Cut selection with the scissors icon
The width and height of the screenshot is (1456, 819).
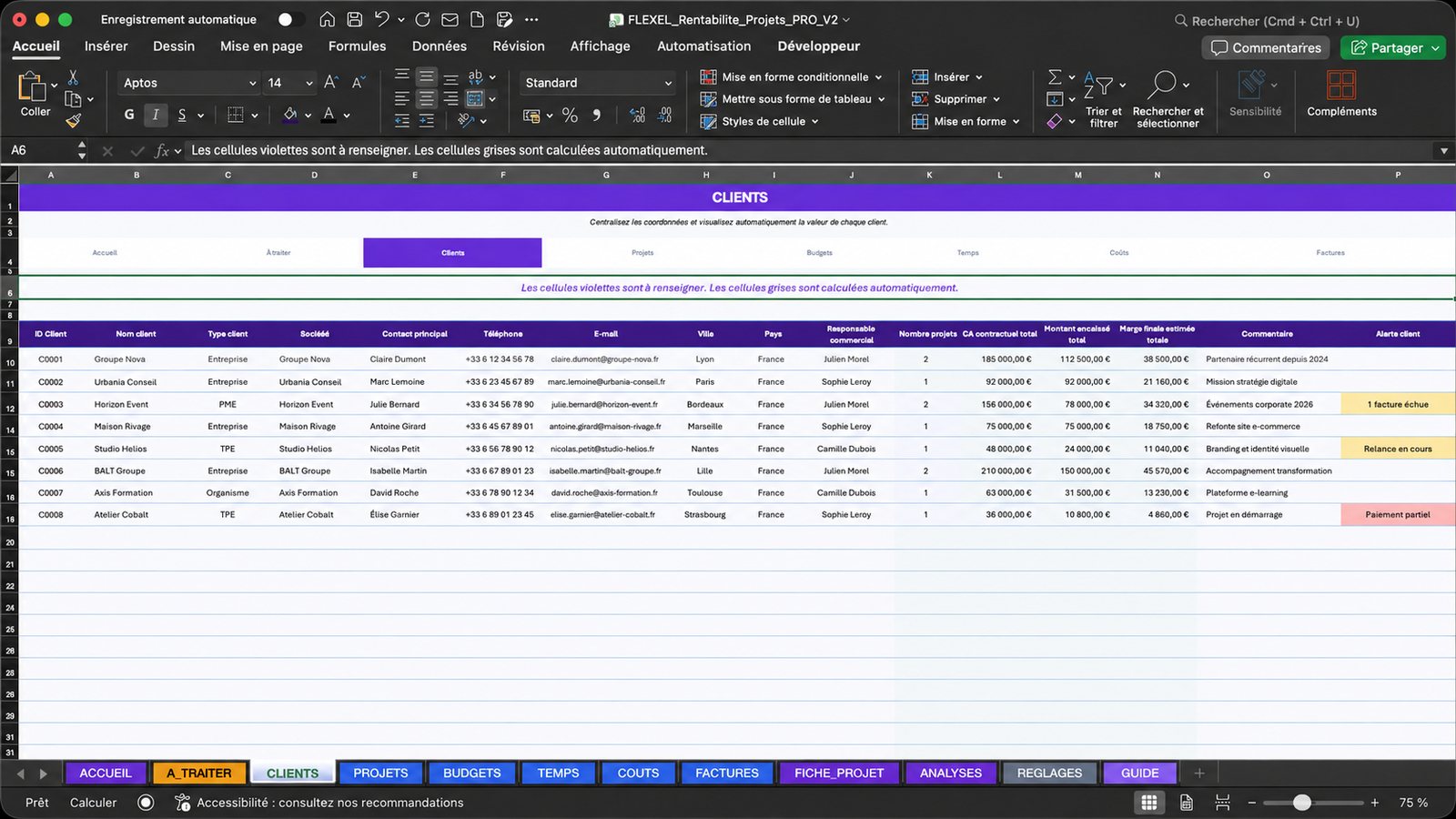click(x=74, y=77)
